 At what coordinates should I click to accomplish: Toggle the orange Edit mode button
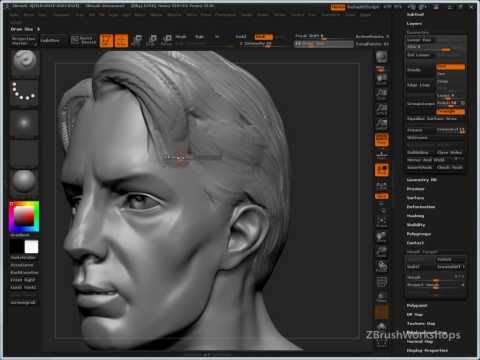pos(106,41)
